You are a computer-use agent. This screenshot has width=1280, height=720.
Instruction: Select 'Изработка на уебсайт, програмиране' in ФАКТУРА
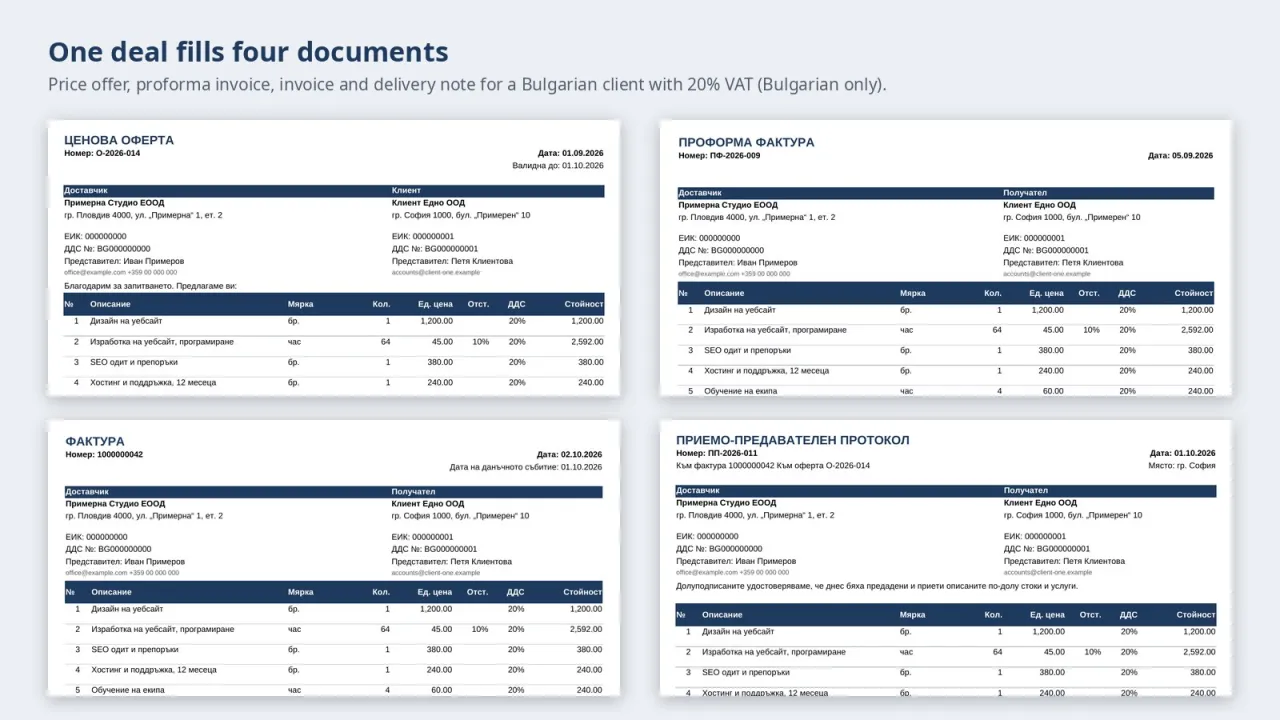pos(163,629)
